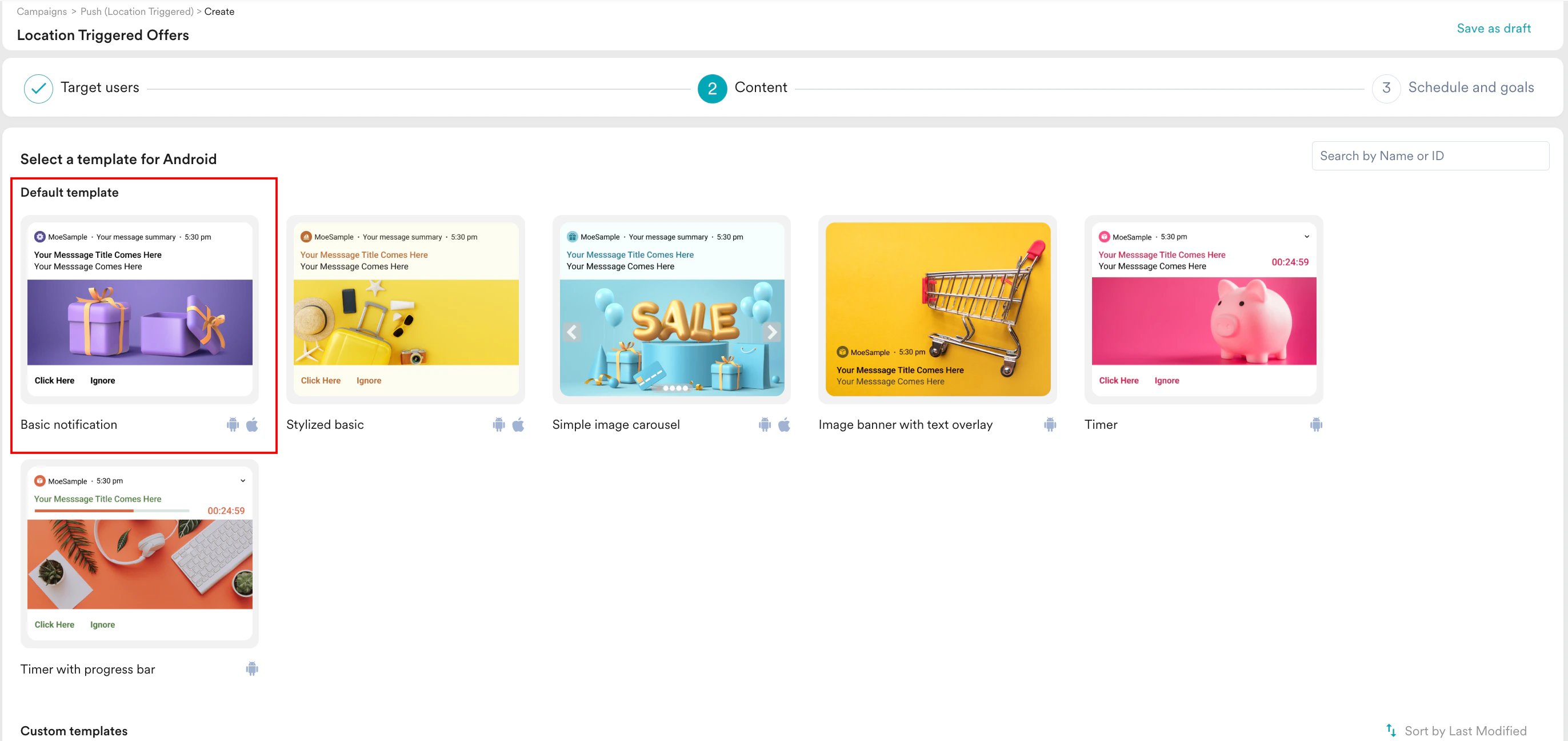Open Sort by Last Modified dropdown
Image resolution: width=1568 pixels, height=741 pixels.
[1465, 731]
